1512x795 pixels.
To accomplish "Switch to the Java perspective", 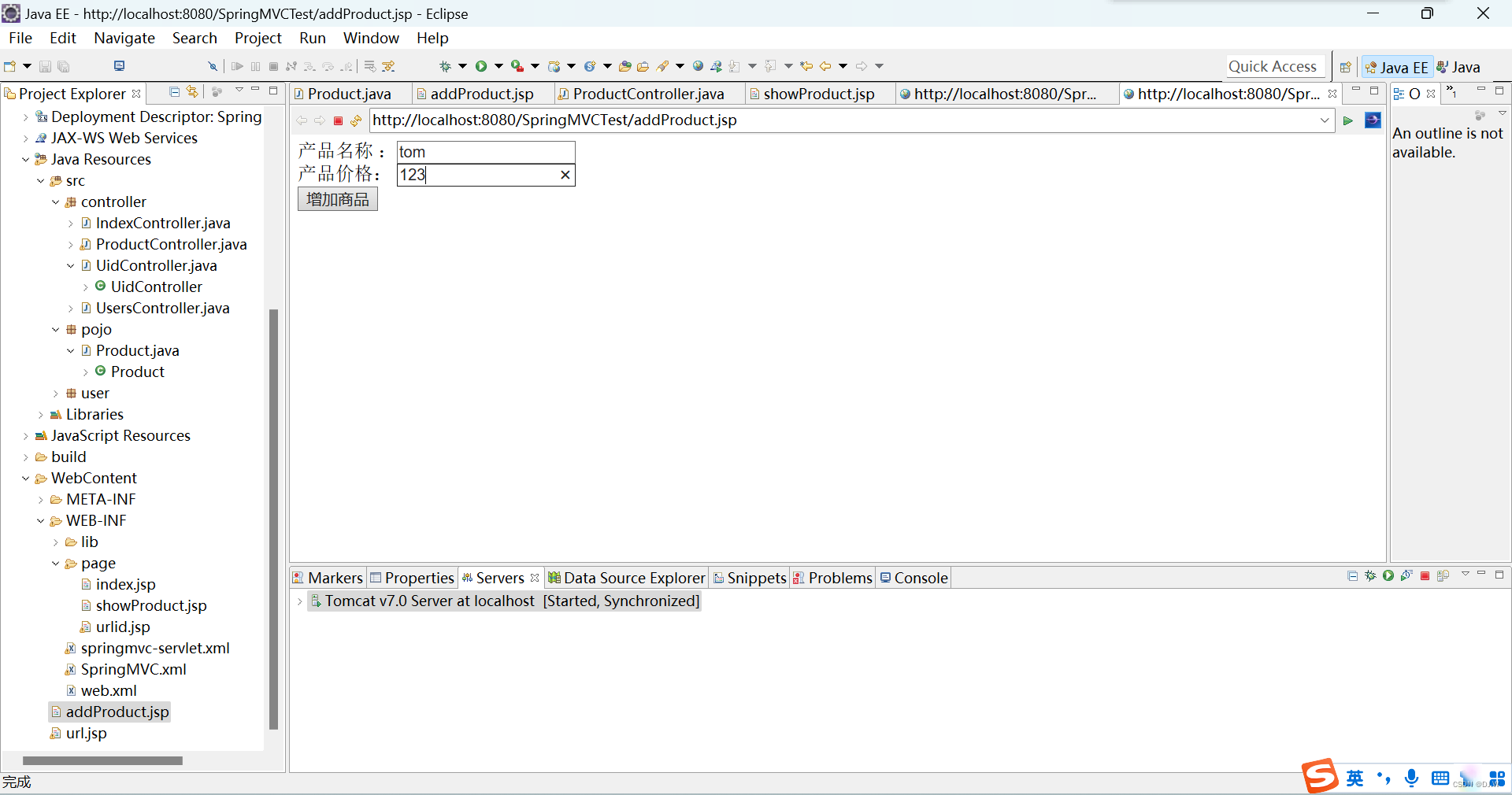I will [1458, 68].
